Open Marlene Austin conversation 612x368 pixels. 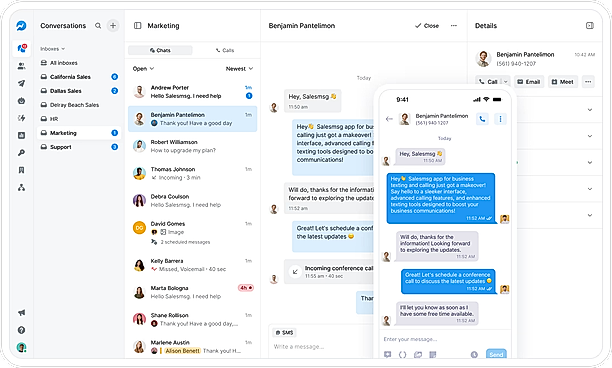(192, 347)
